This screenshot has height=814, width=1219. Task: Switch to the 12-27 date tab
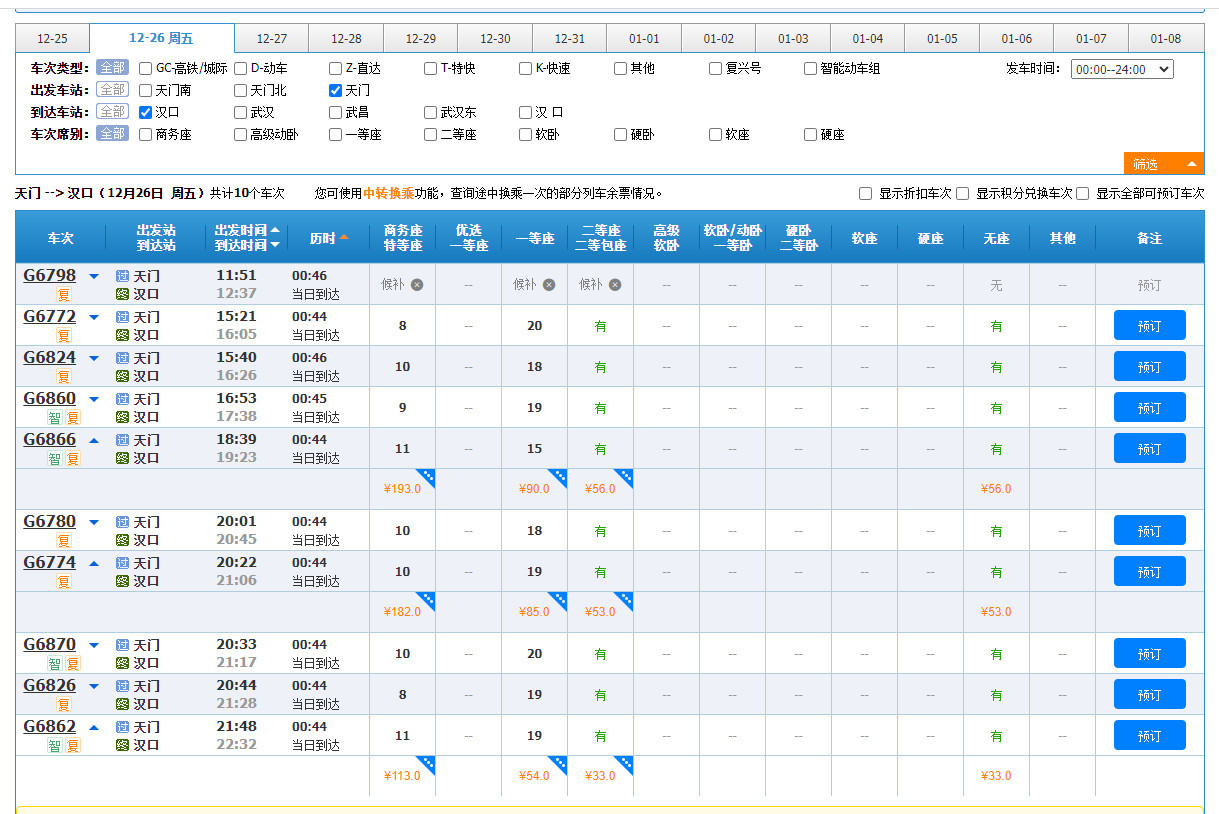click(x=271, y=39)
